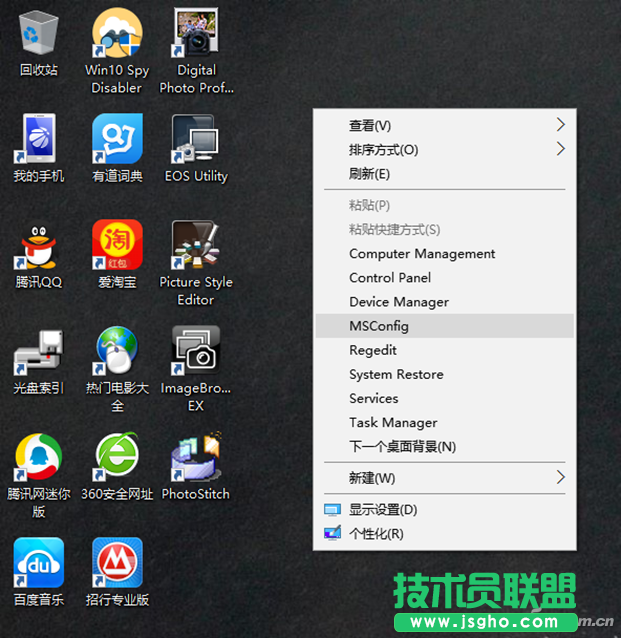
Task: Choose MSConfig from the context menu
Action: click(x=379, y=326)
